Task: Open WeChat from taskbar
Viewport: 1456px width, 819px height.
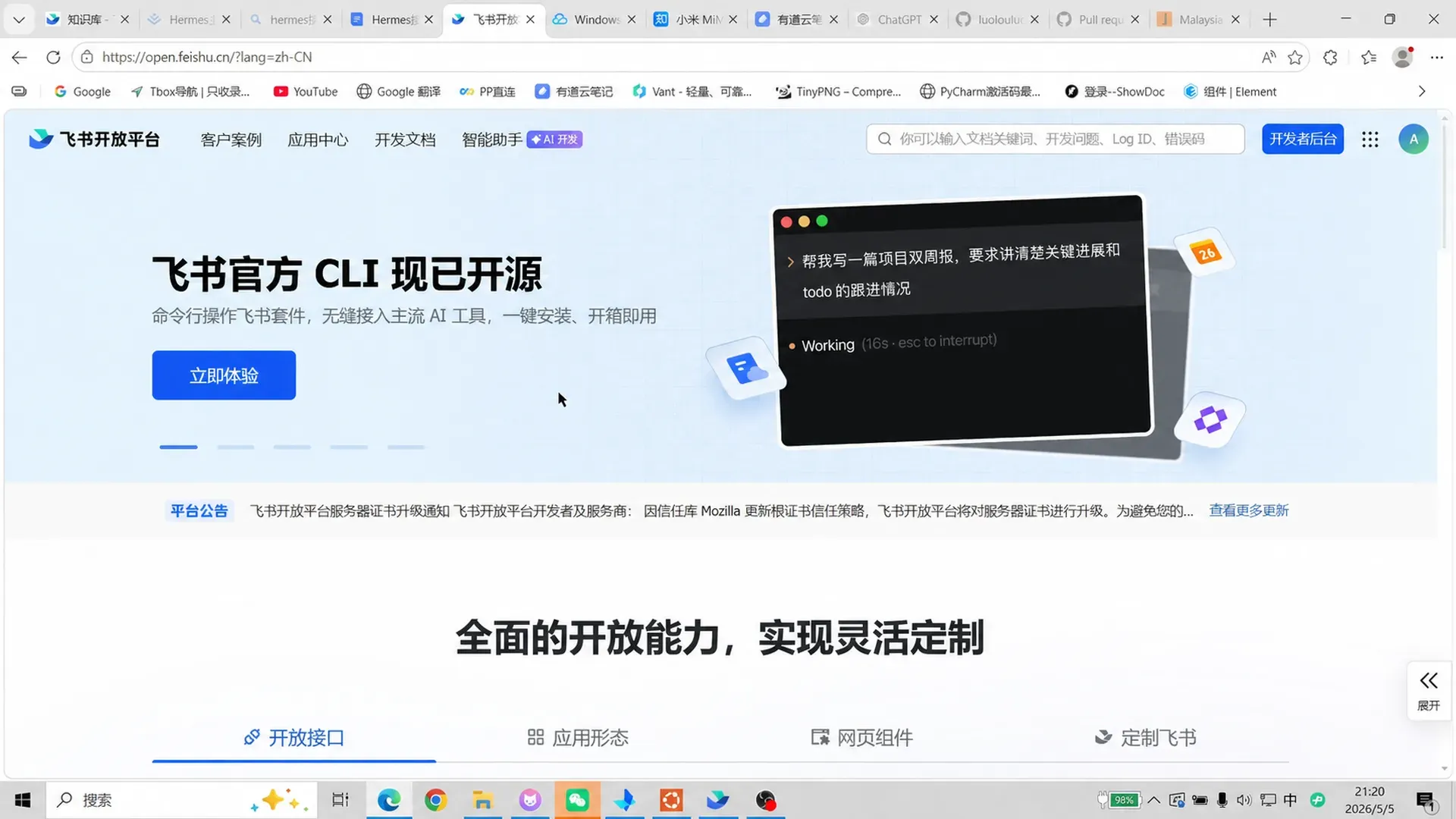Action: (x=577, y=800)
